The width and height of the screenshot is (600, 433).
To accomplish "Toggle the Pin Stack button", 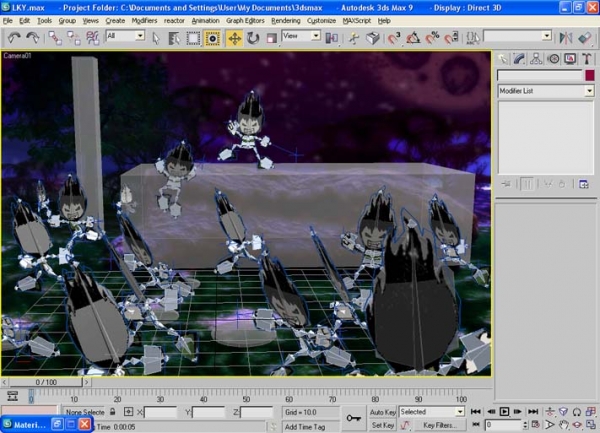I will 506,184.
